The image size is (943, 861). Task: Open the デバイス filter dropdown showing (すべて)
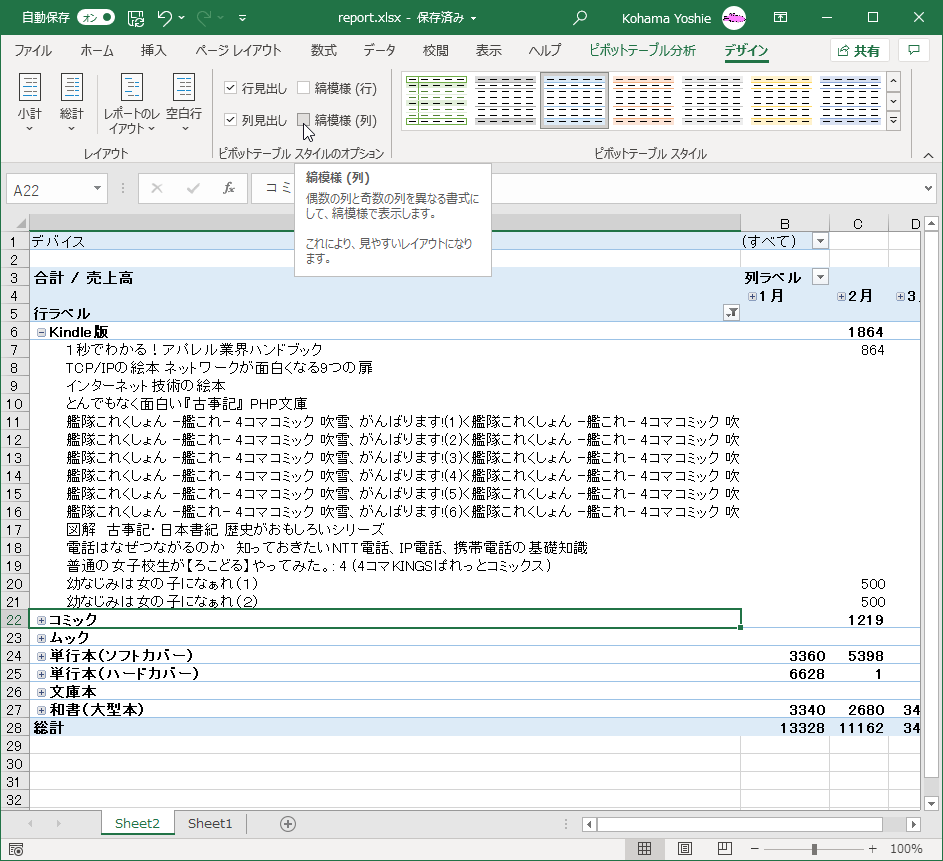[x=820, y=240]
